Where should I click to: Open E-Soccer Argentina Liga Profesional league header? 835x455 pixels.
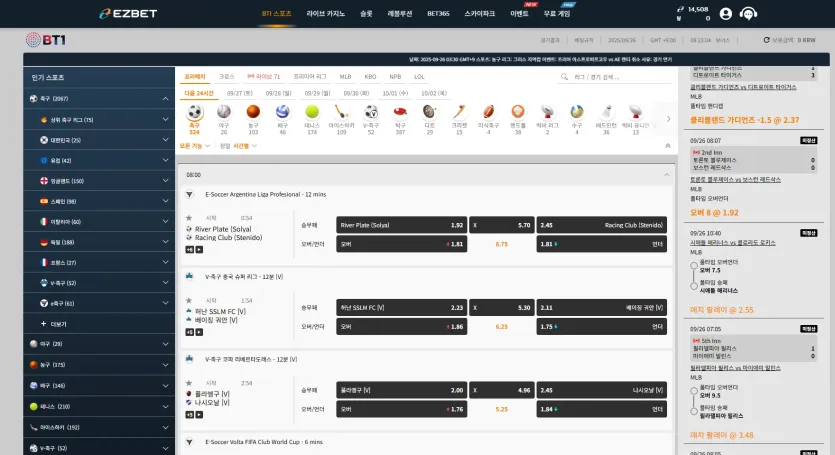pos(265,194)
